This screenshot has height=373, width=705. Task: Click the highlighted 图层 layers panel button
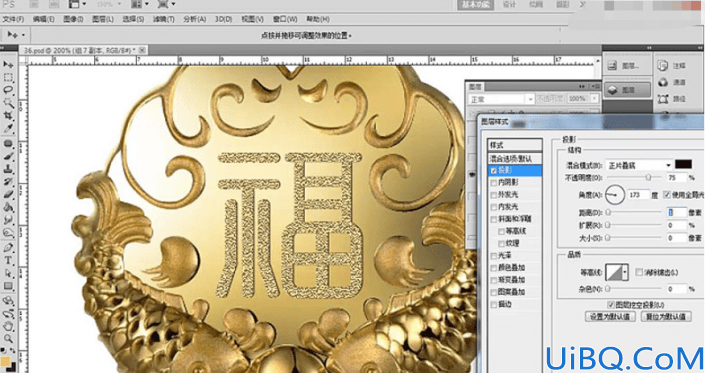click(627, 90)
